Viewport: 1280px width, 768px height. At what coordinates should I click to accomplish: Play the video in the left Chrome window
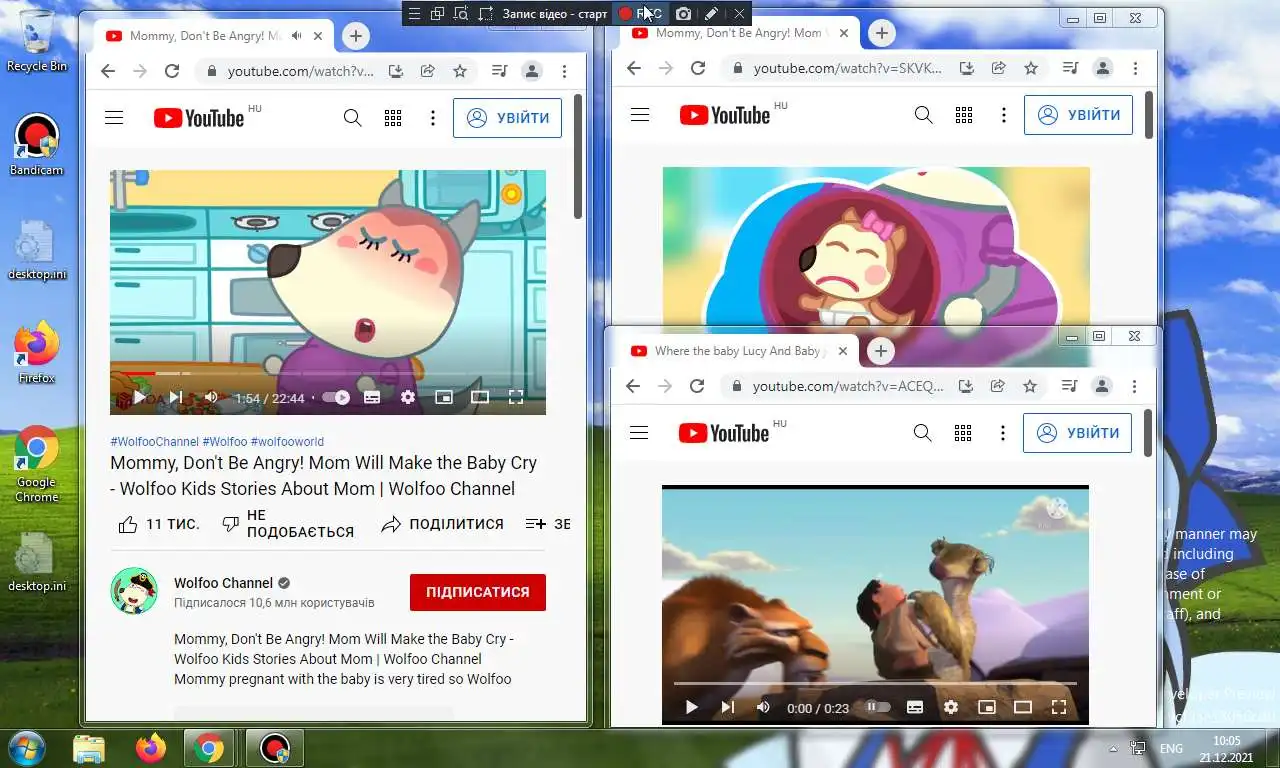[140, 397]
